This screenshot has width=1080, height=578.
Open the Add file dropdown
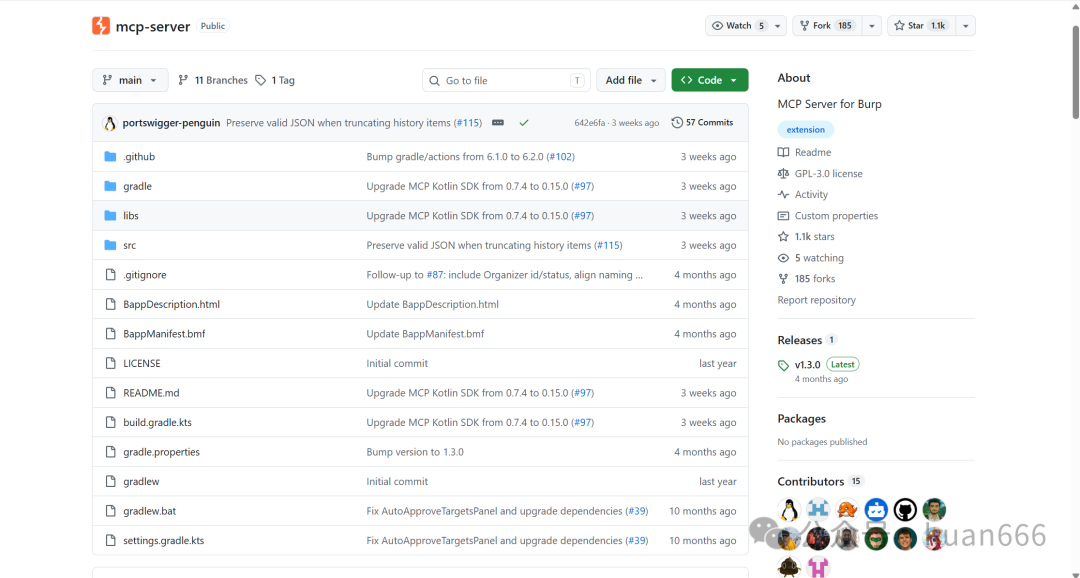pyautogui.click(x=631, y=80)
